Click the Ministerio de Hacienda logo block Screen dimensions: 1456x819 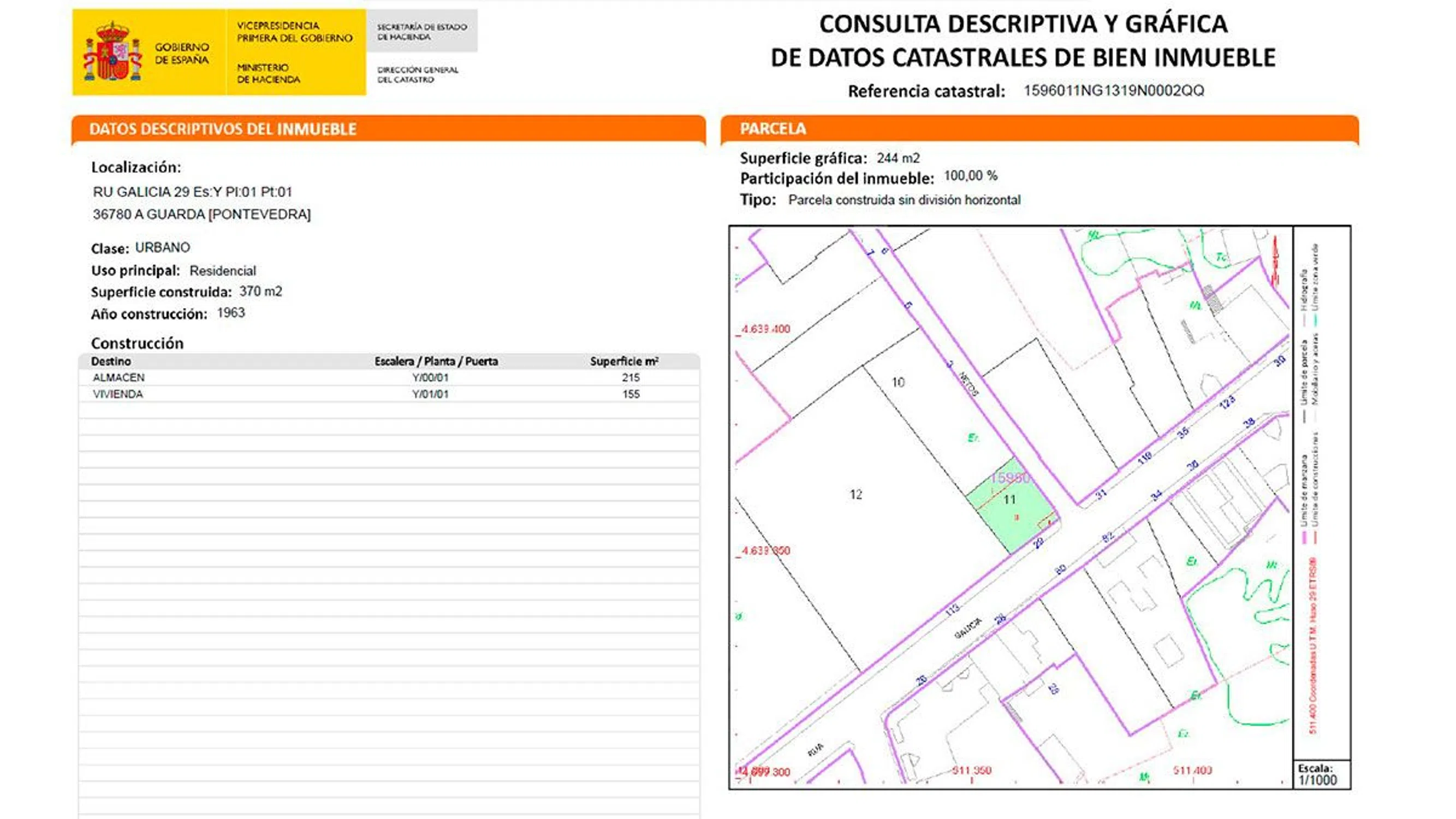pos(268,74)
